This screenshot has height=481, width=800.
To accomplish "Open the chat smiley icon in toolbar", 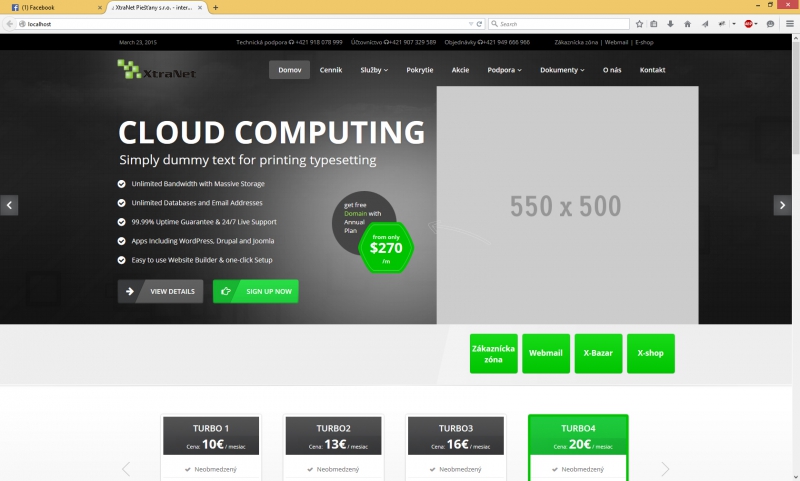I will coord(770,24).
